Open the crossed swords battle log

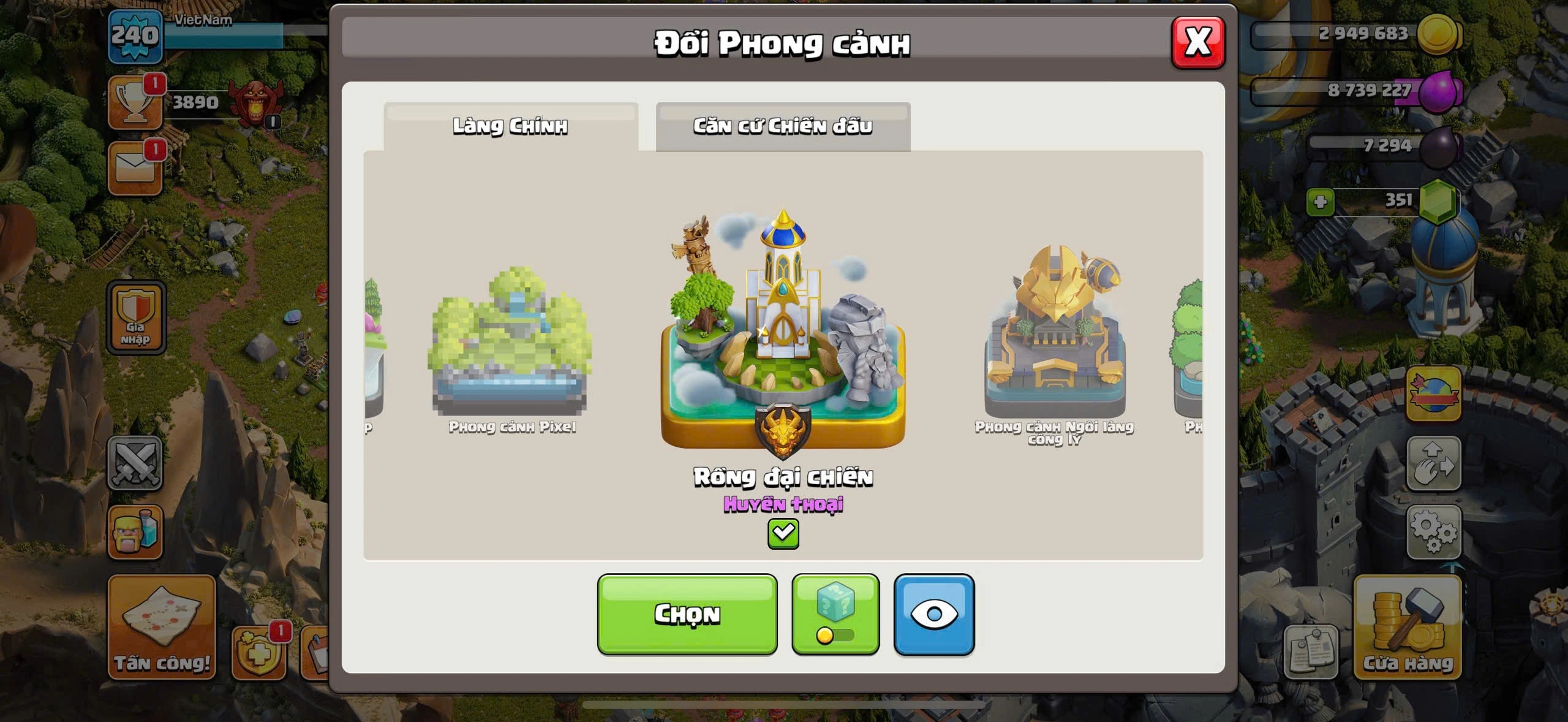coord(135,463)
